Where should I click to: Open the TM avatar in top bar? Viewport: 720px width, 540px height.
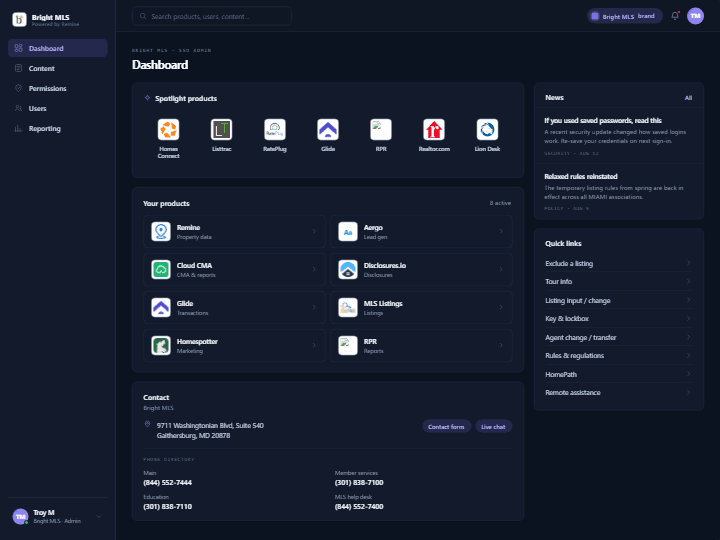pos(695,16)
